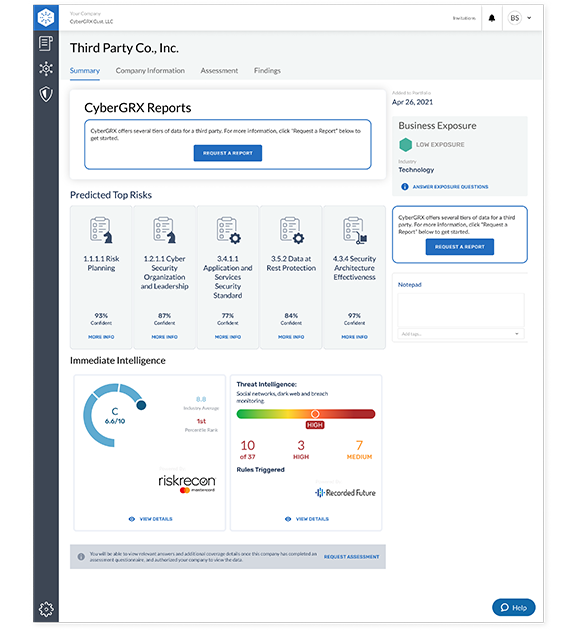Open More Info for 1.1.1.1 Risk Planning
The width and height of the screenshot is (580, 630).
coord(101,337)
